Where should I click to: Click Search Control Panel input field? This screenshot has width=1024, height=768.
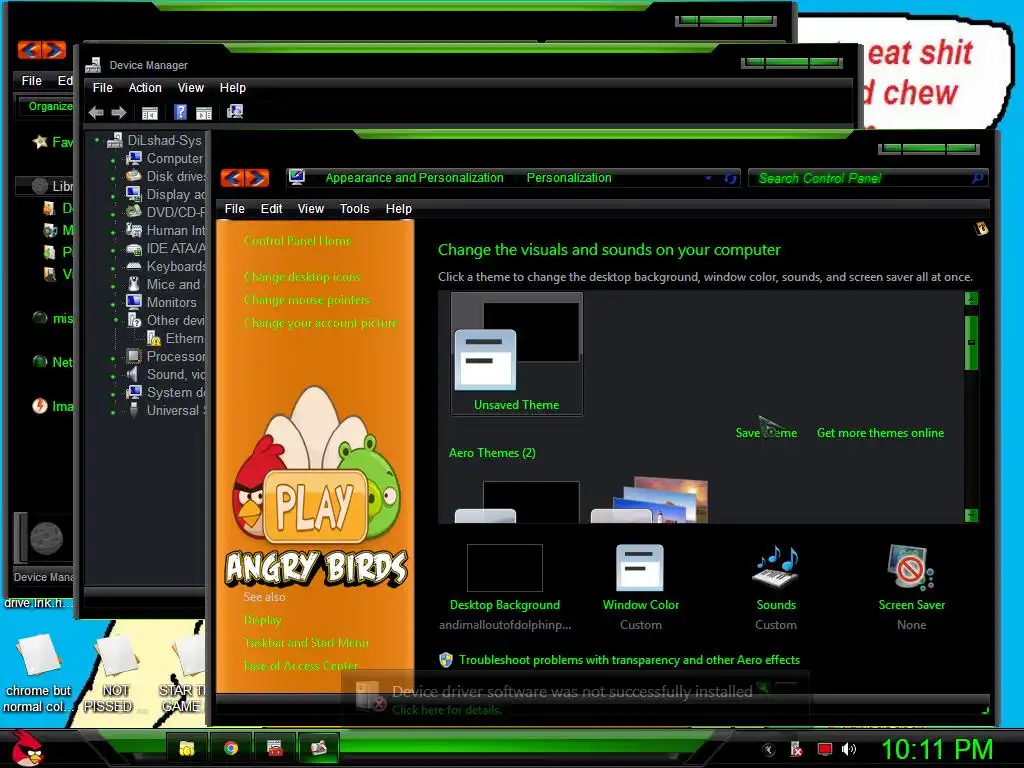(860, 178)
